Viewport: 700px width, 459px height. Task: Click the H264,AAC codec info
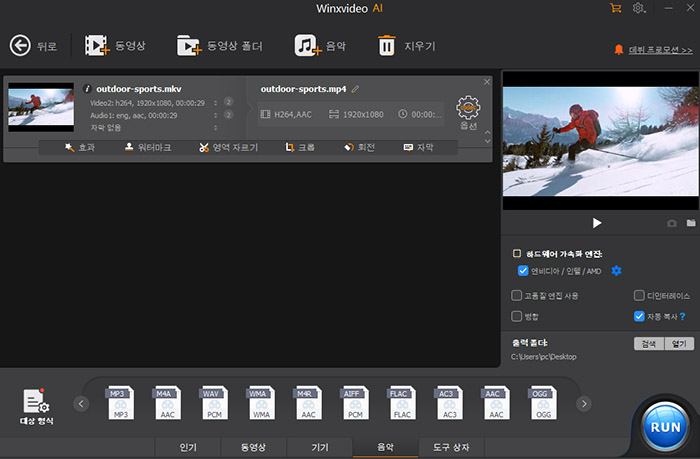(286, 114)
